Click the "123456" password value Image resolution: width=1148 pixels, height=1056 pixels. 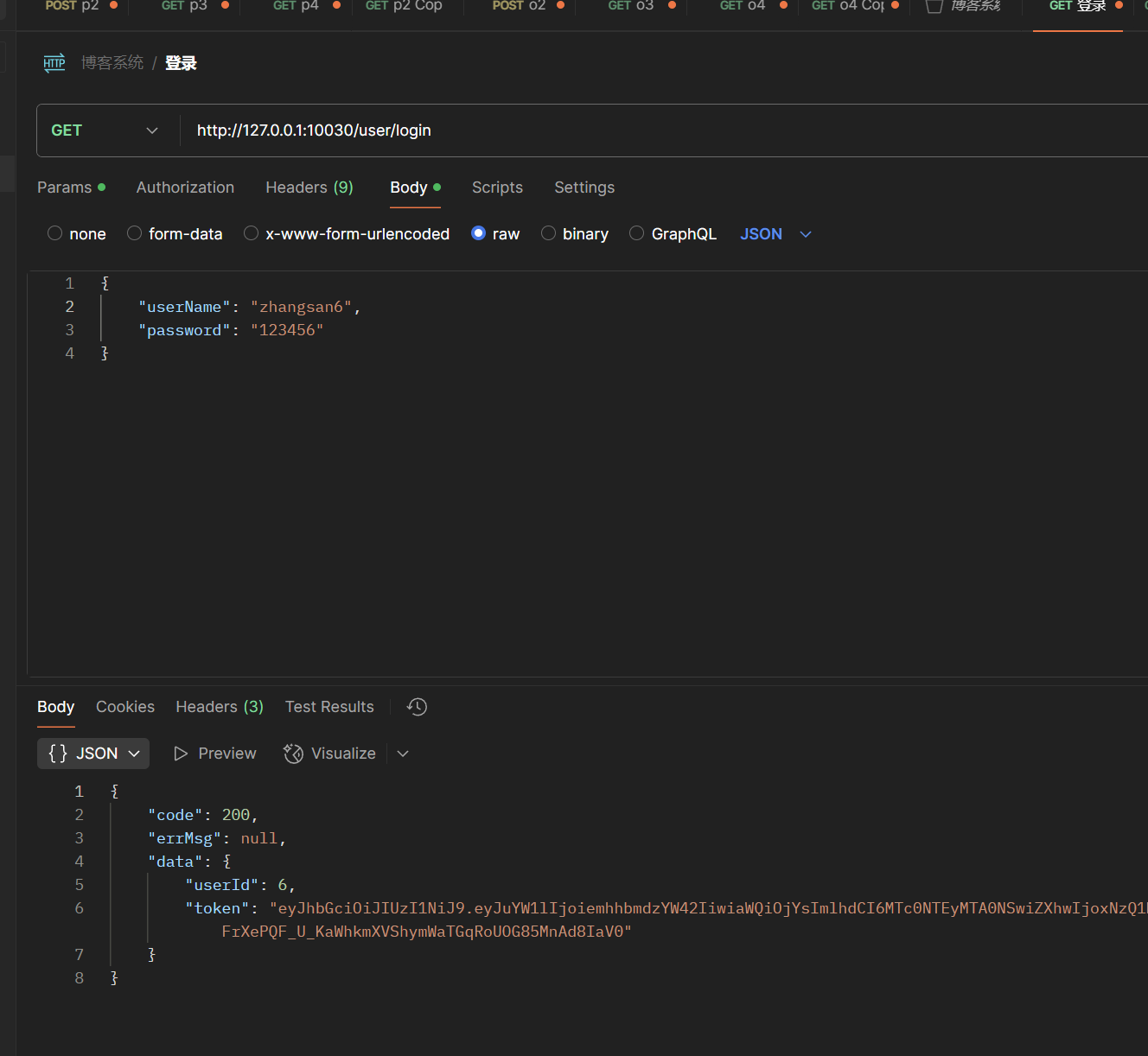coord(287,330)
